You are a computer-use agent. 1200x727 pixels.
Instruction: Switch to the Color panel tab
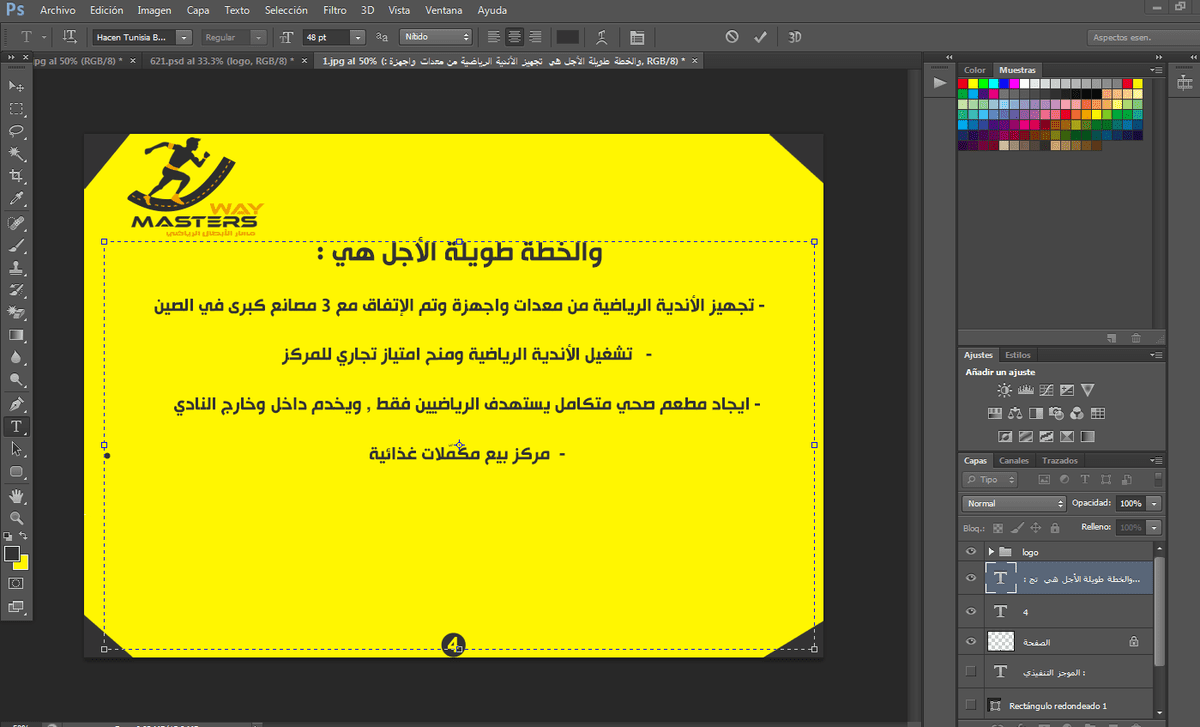click(974, 70)
